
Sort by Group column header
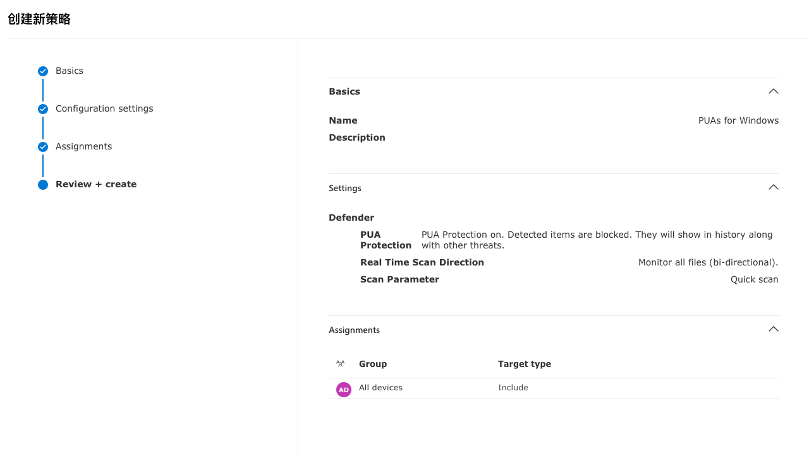coord(373,364)
